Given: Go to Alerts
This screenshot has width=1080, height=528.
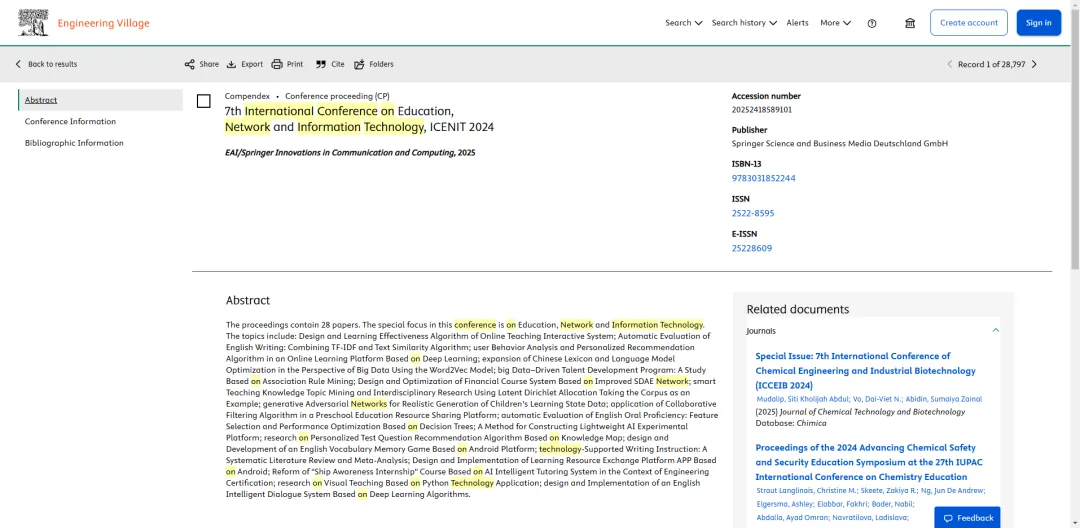Looking at the screenshot, I should click(x=798, y=23).
